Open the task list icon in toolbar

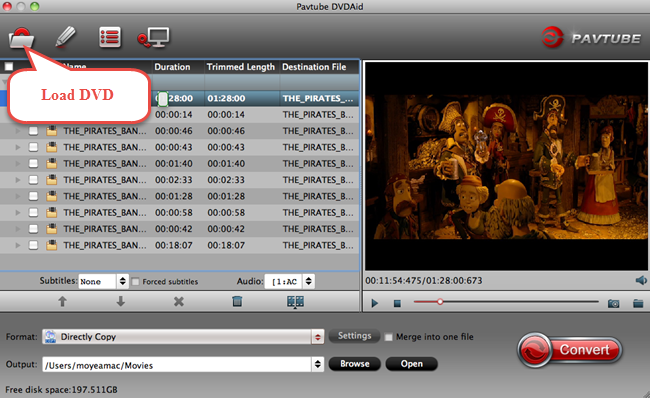(110, 37)
